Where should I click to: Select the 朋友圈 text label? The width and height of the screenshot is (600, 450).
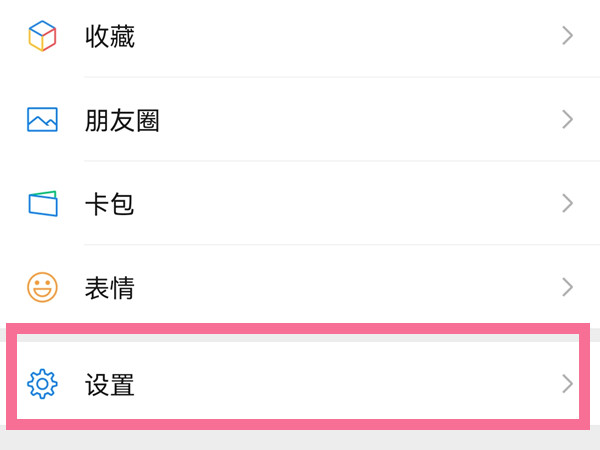pyautogui.click(x=122, y=121)
